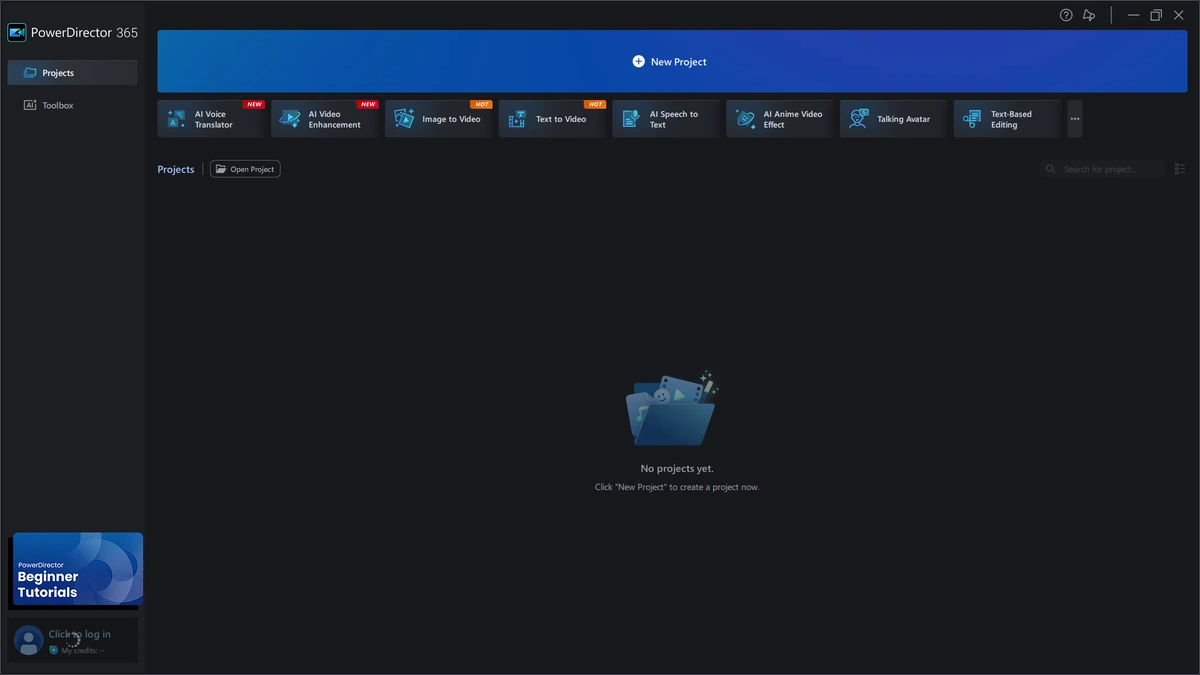
Task: Launch AI Anime Video Effect
Action: click(780, 119)
